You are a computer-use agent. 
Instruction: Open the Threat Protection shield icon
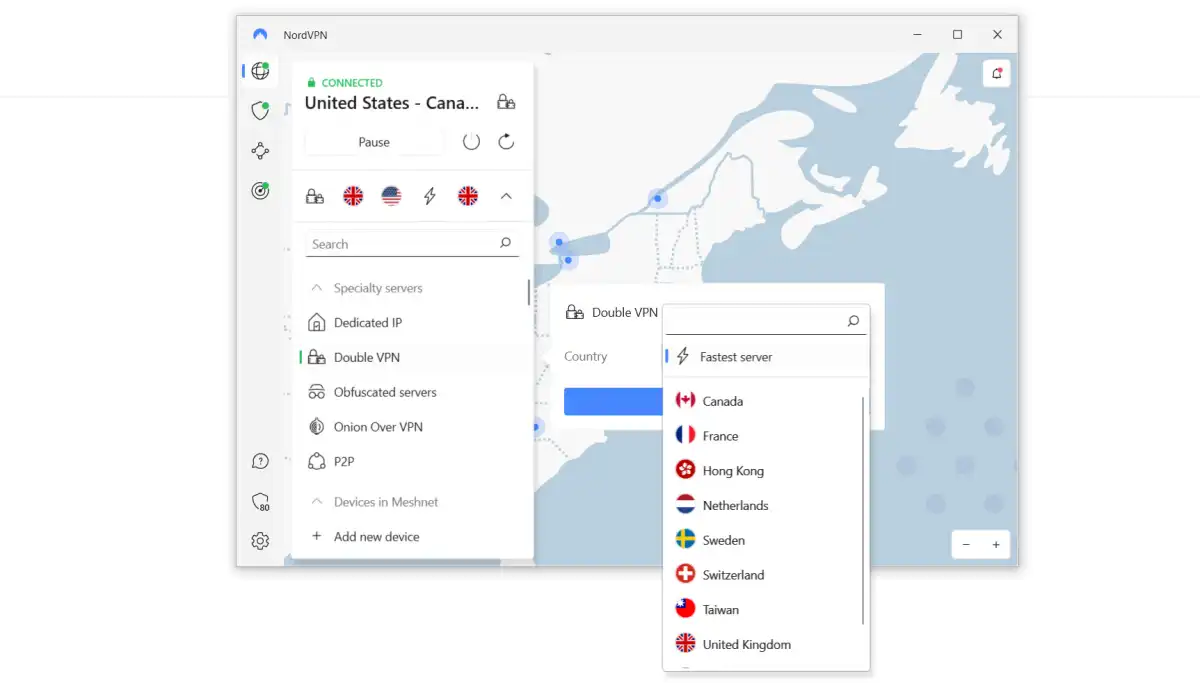tap(260, 111)
